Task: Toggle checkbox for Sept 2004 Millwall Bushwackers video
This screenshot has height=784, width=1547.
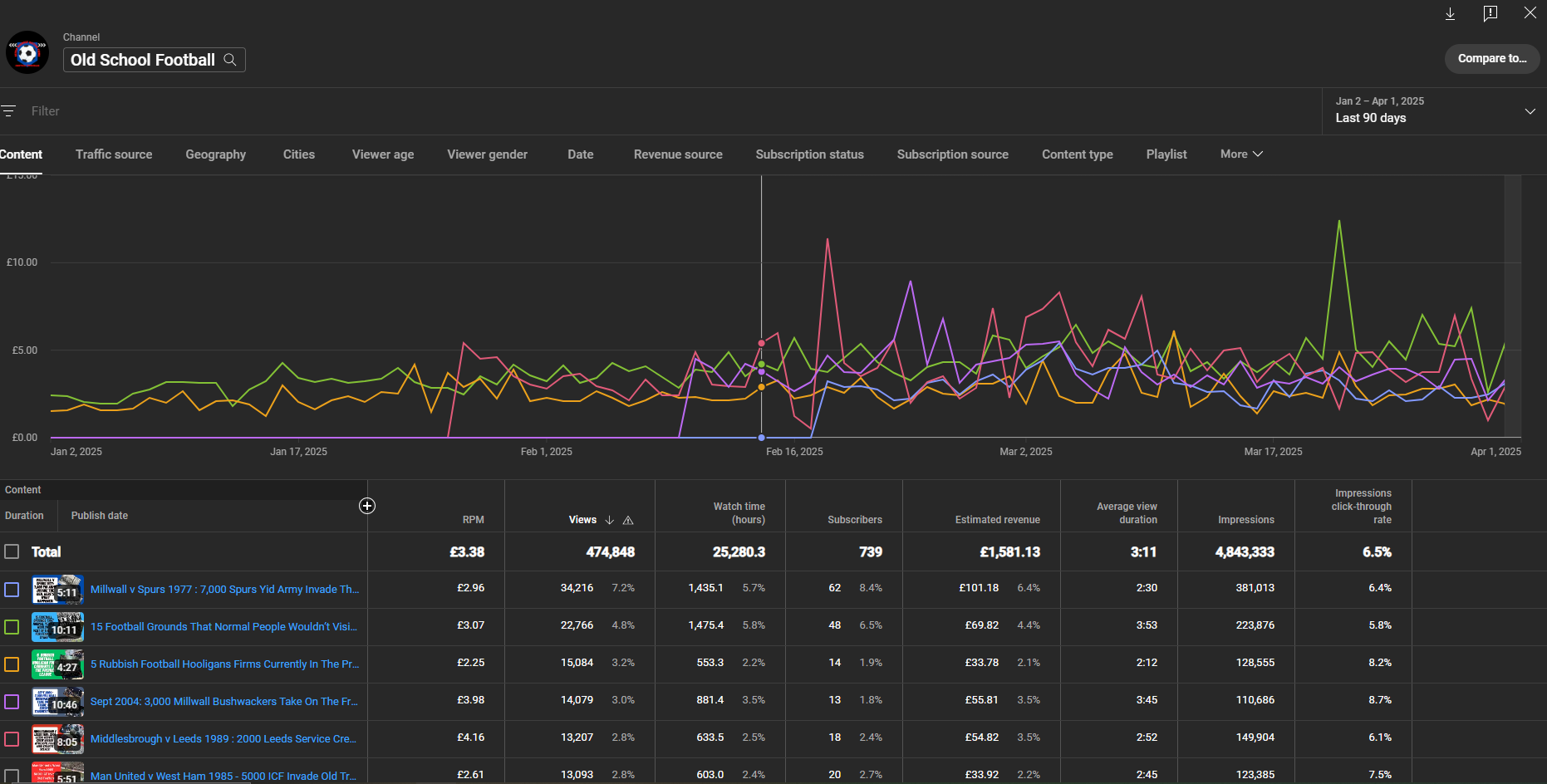Action: tap(12, 702)
